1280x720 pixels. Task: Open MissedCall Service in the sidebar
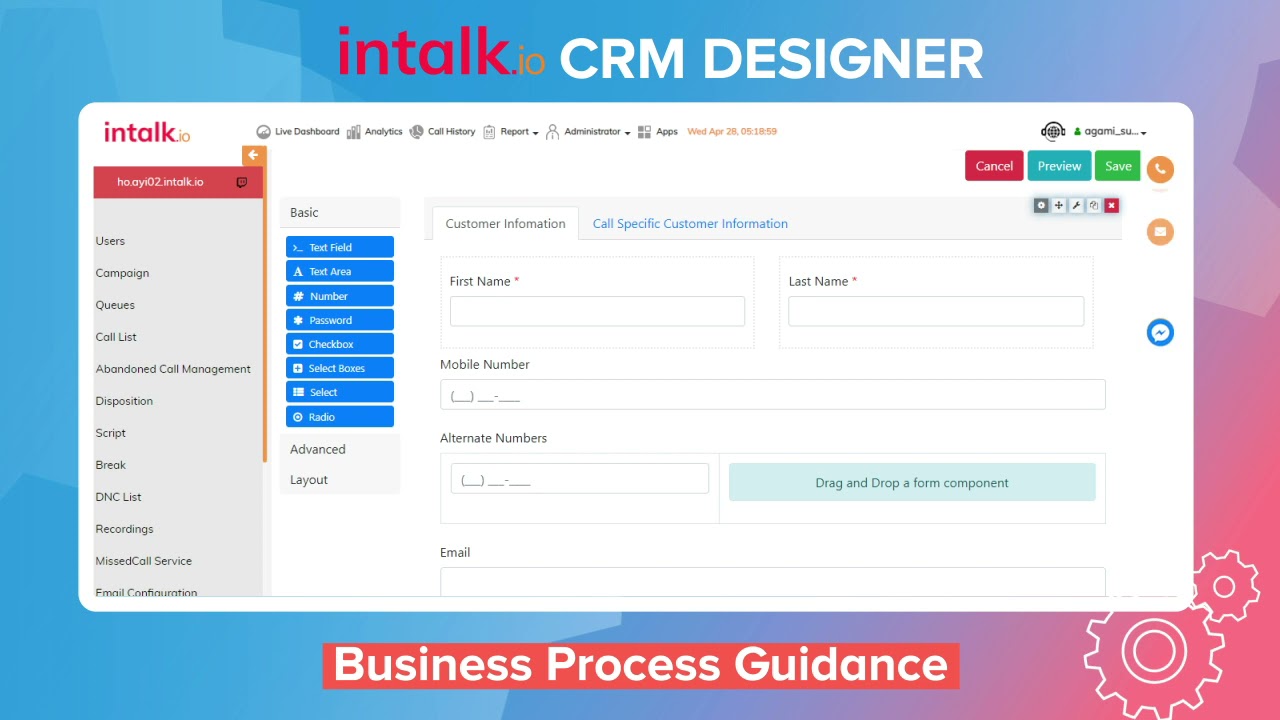[143, 561]
